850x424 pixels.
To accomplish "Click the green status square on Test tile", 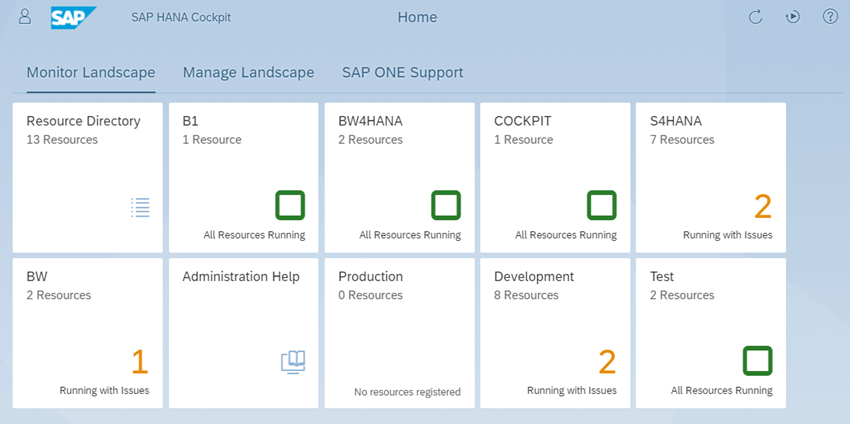I will pos(757,361).
